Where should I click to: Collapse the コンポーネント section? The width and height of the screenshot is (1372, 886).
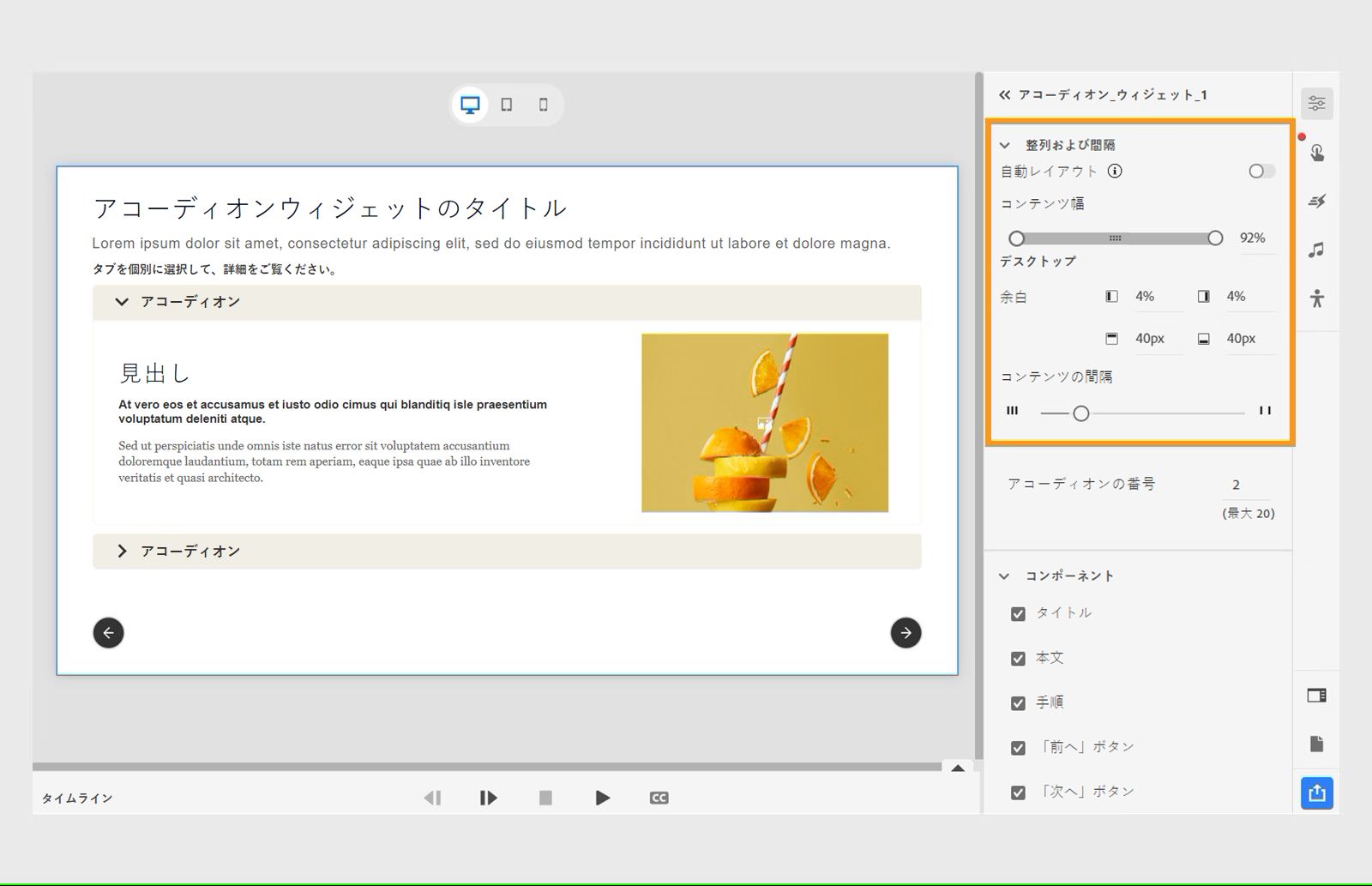(1004, 576)
